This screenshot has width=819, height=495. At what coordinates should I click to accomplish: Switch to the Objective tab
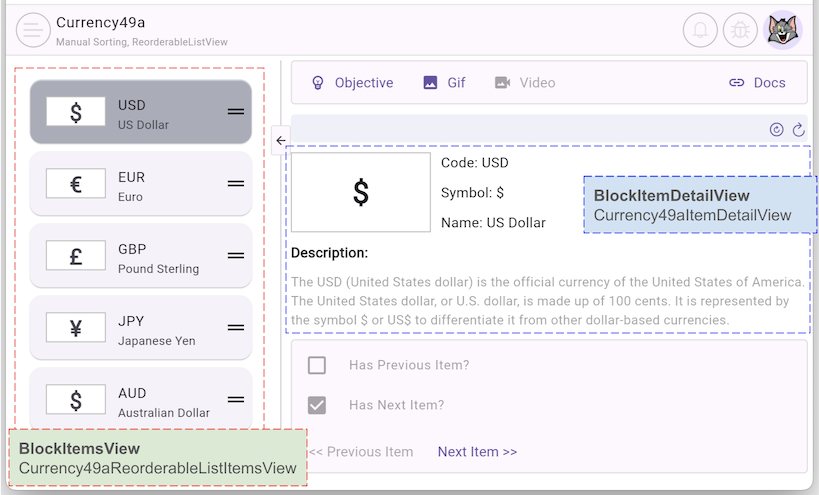coord(352,83)
